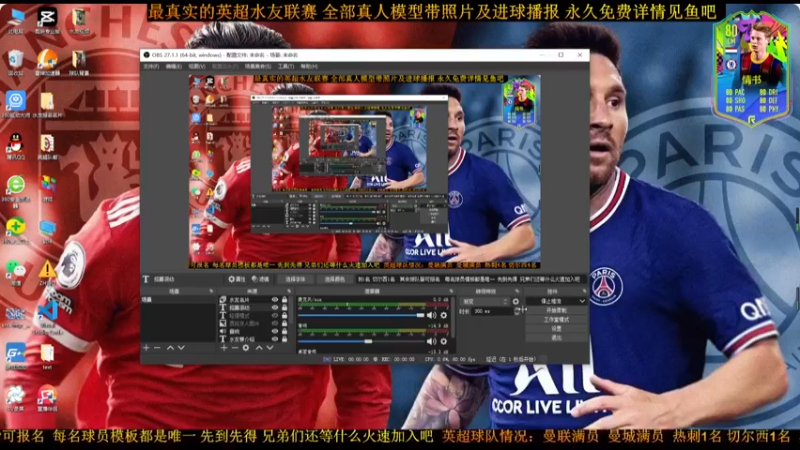This screenshot has width=800, height=450.
Task: Pop out the Audio Mixer dock icon
Action: pos(451,291)
